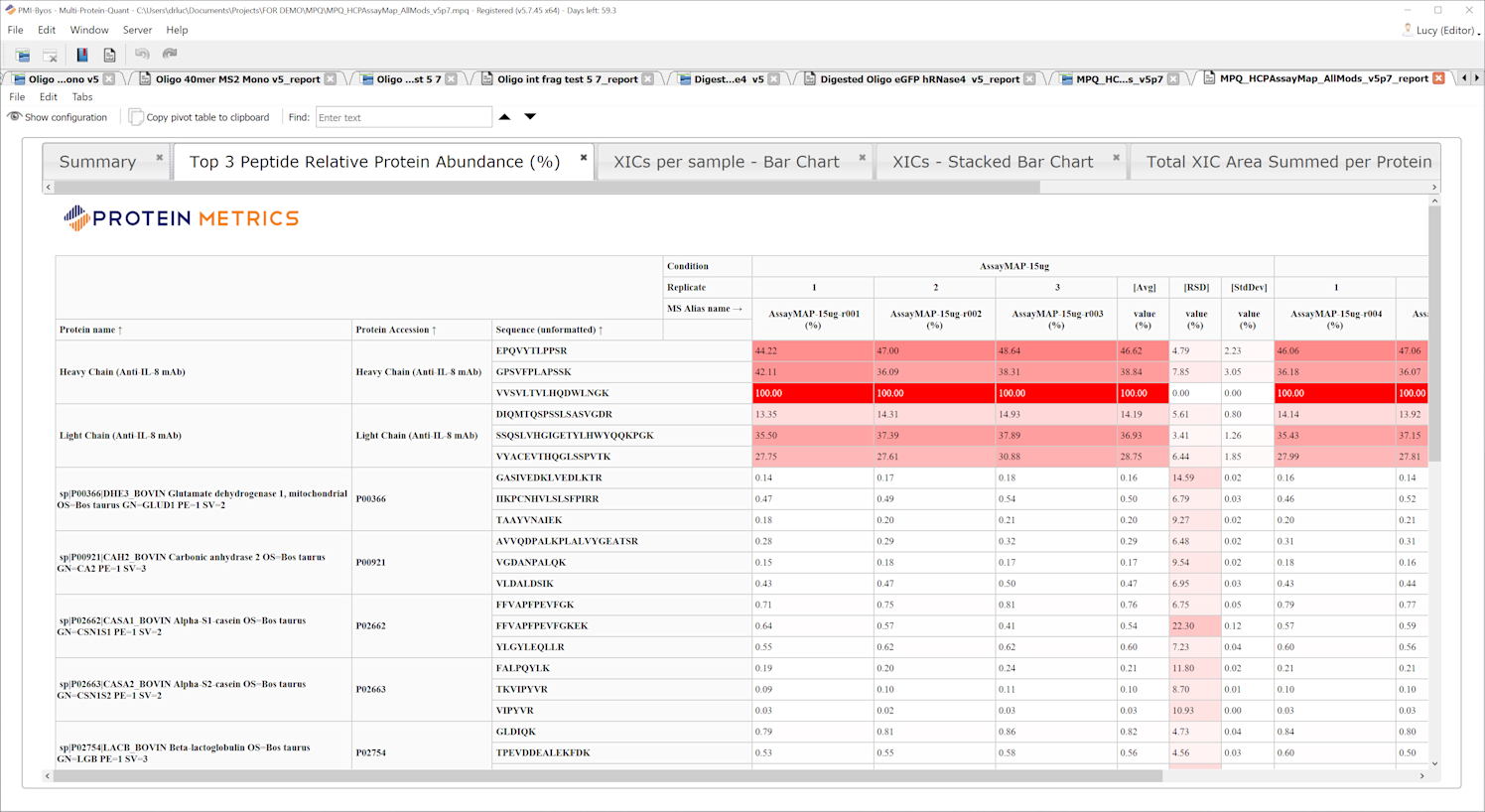Click the redo arrow in toolbar

170,55
